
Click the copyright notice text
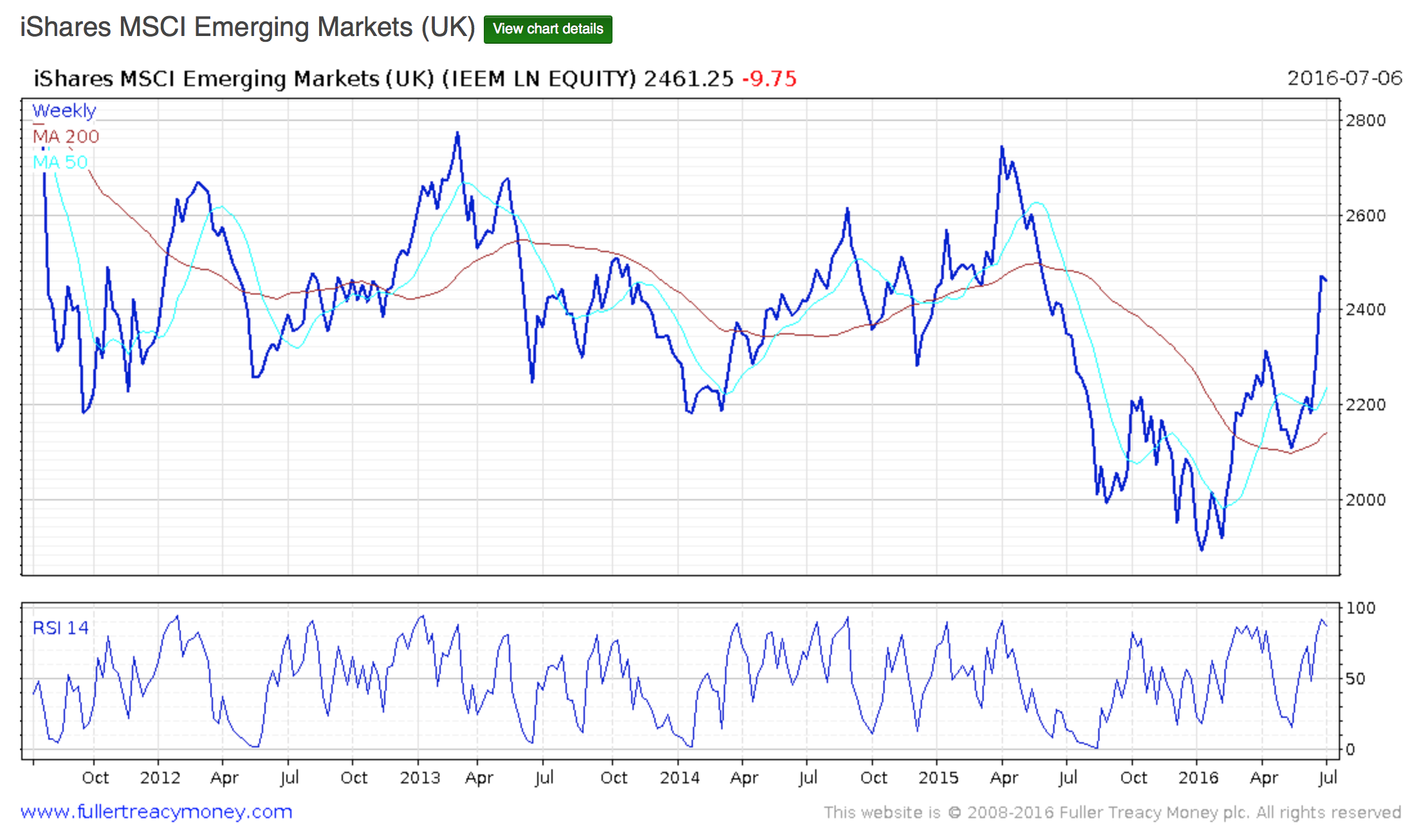tap(1112, 812)
